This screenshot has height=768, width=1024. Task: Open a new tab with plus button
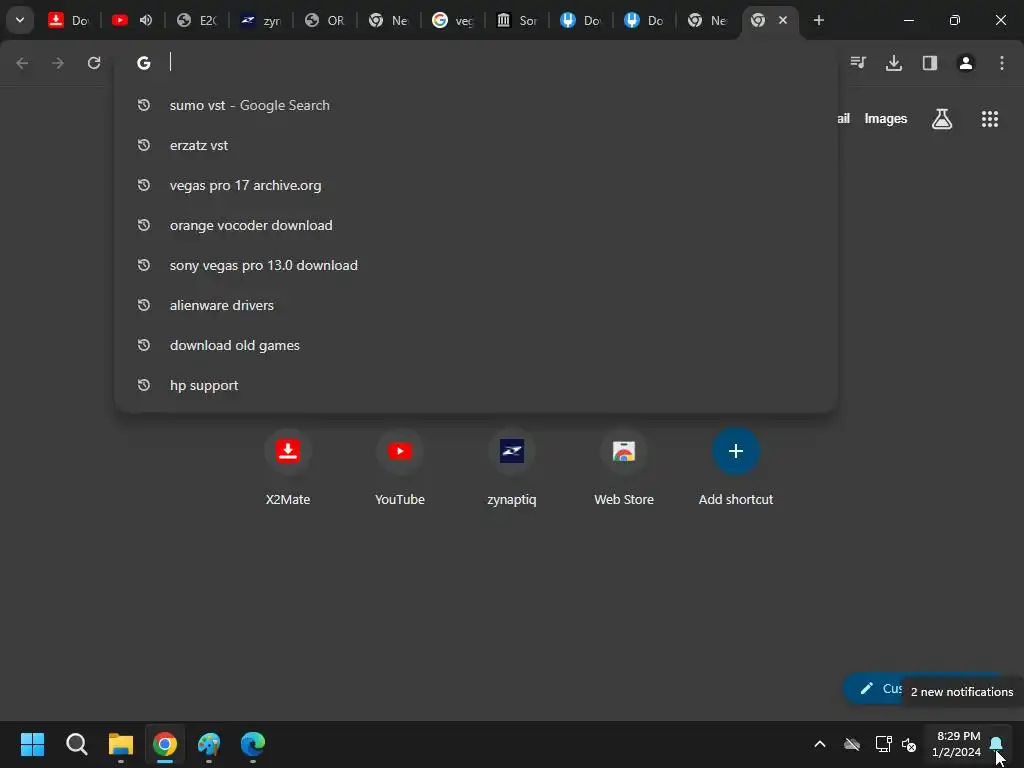point(818,20)
